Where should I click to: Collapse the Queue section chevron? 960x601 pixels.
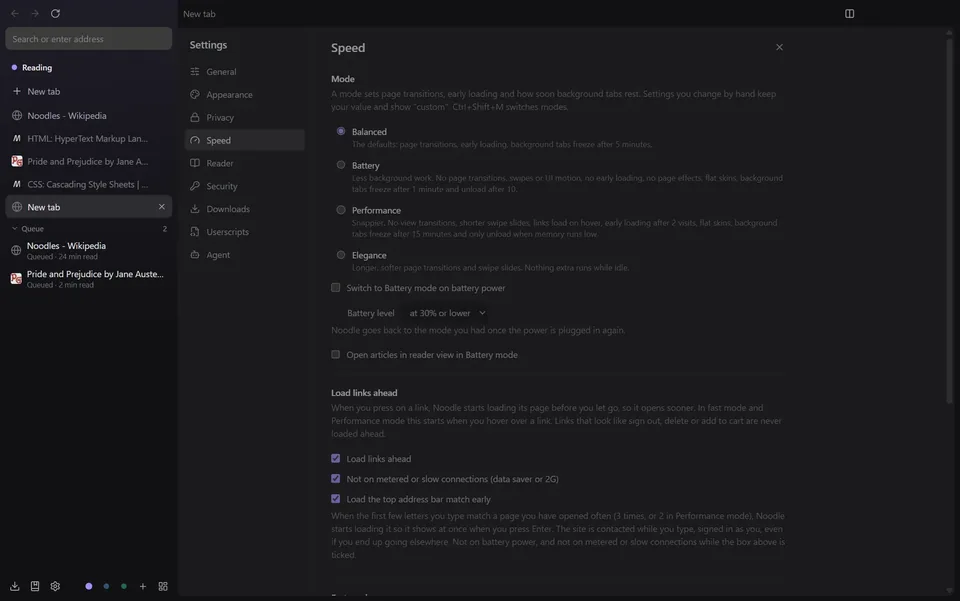click(15, 228)
